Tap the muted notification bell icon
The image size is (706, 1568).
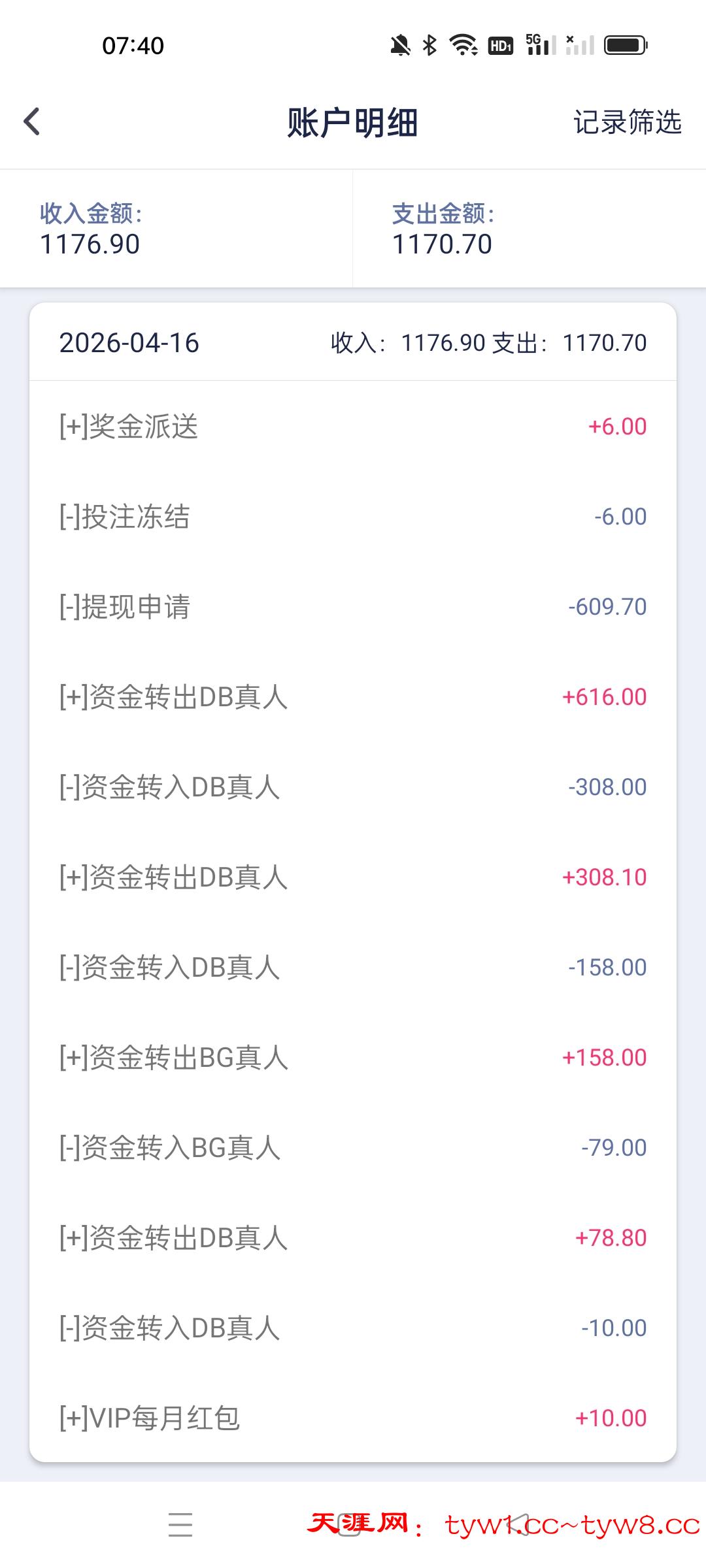pyautogui.click(x=400, y=45)
